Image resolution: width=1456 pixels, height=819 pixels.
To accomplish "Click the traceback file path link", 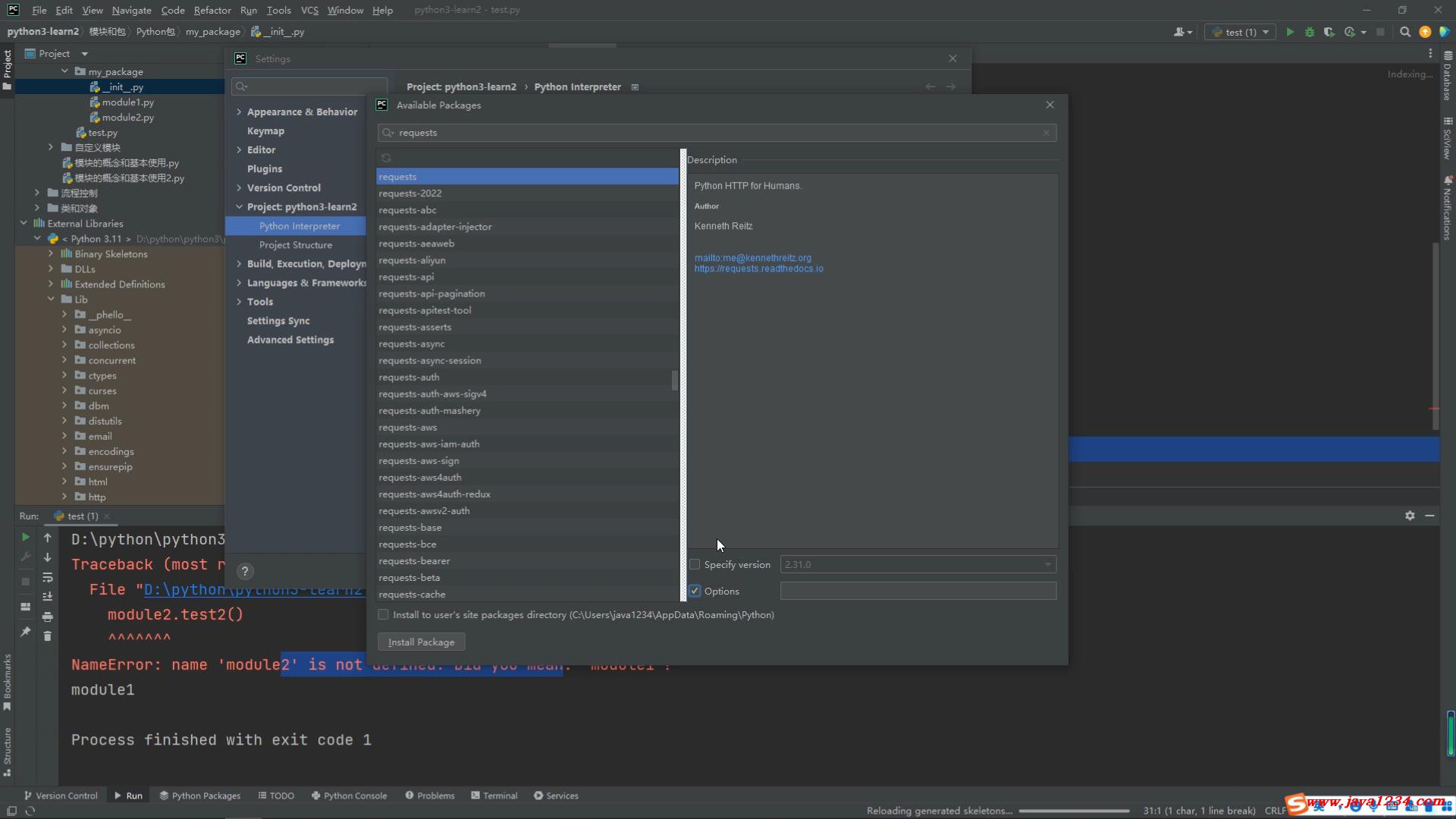I will (253, 589).
